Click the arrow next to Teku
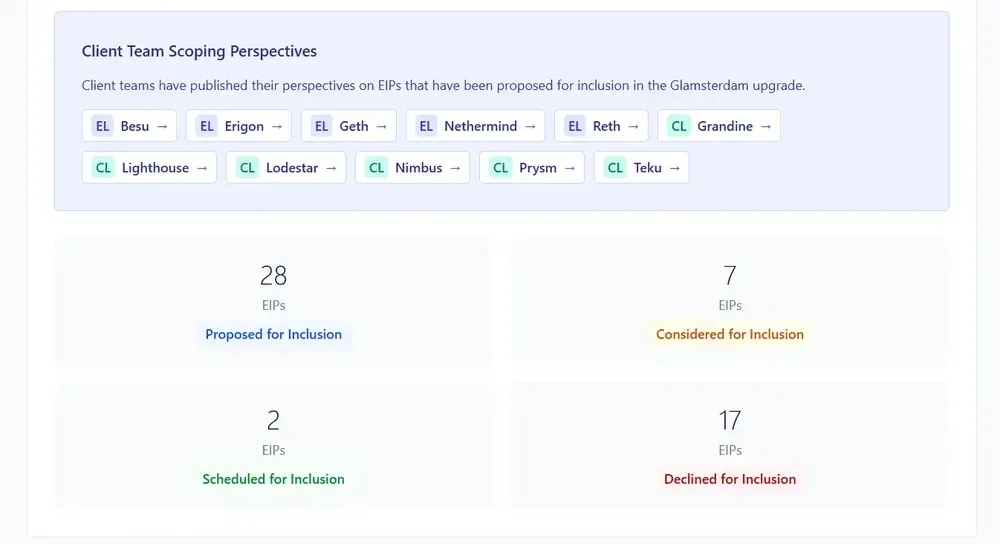 pyautogui.click(x=675, y=168)
